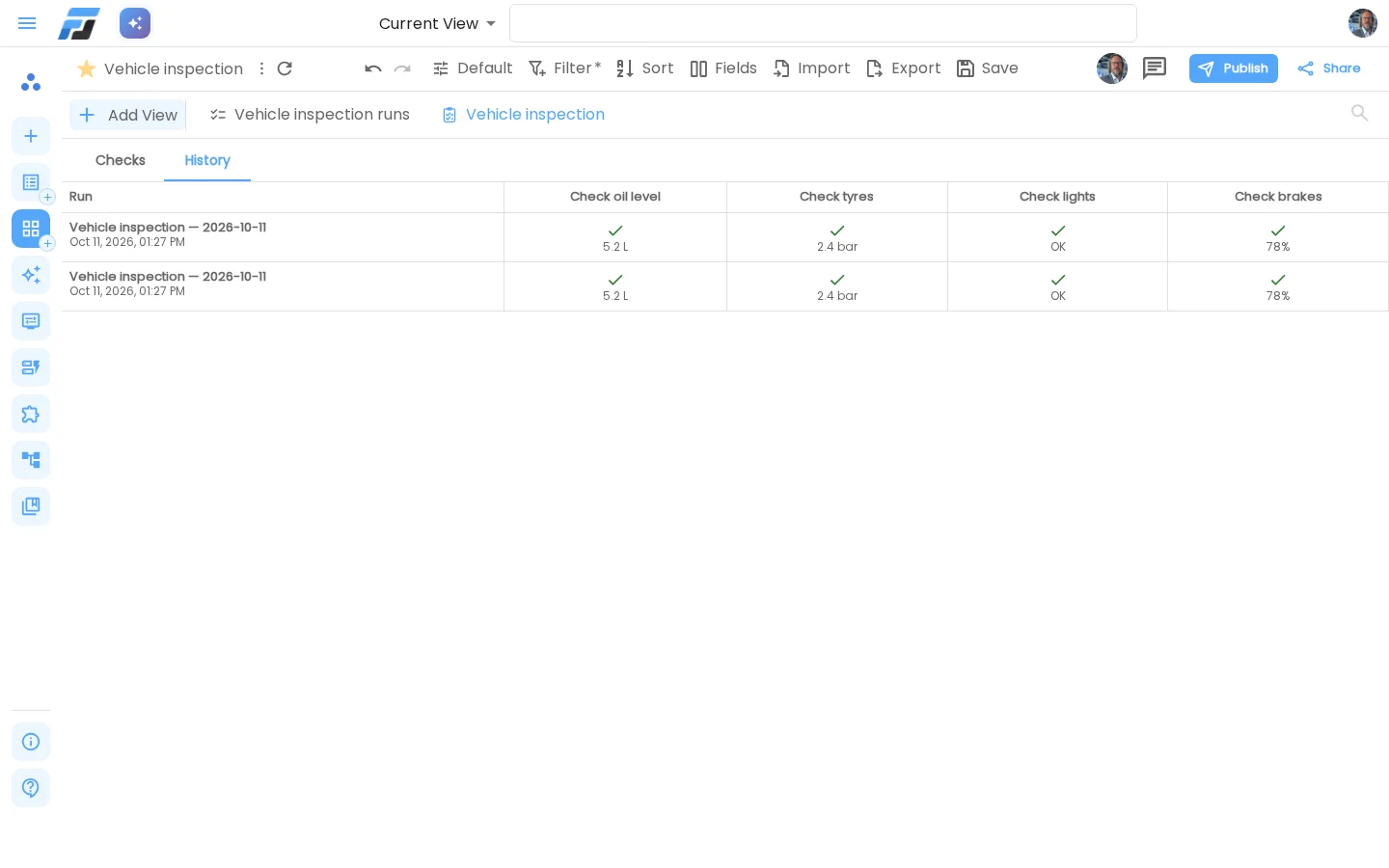The width and height of the screenshot is (1389, 868).
Task: Open the sidebar form layout icon
Action: 31,367
